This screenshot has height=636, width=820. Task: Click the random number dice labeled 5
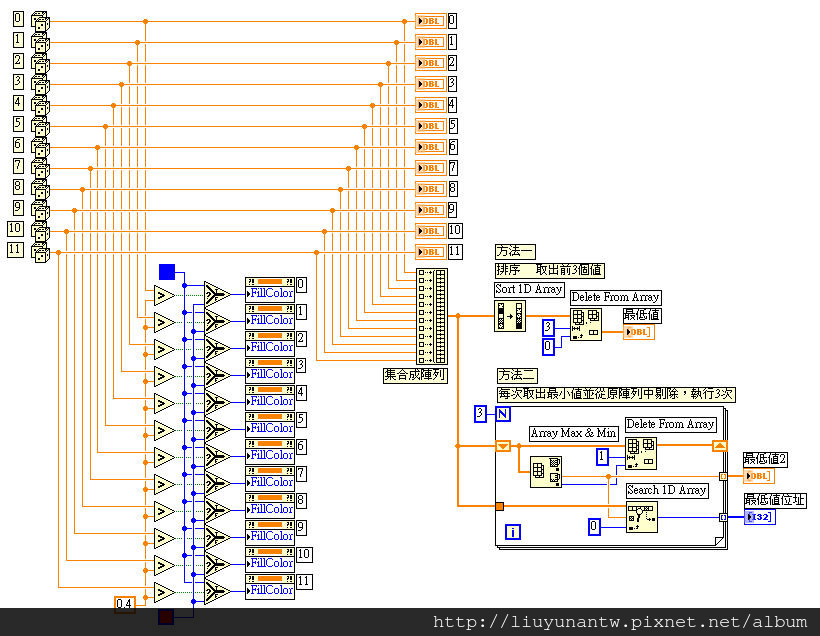[x=40, y=127]
